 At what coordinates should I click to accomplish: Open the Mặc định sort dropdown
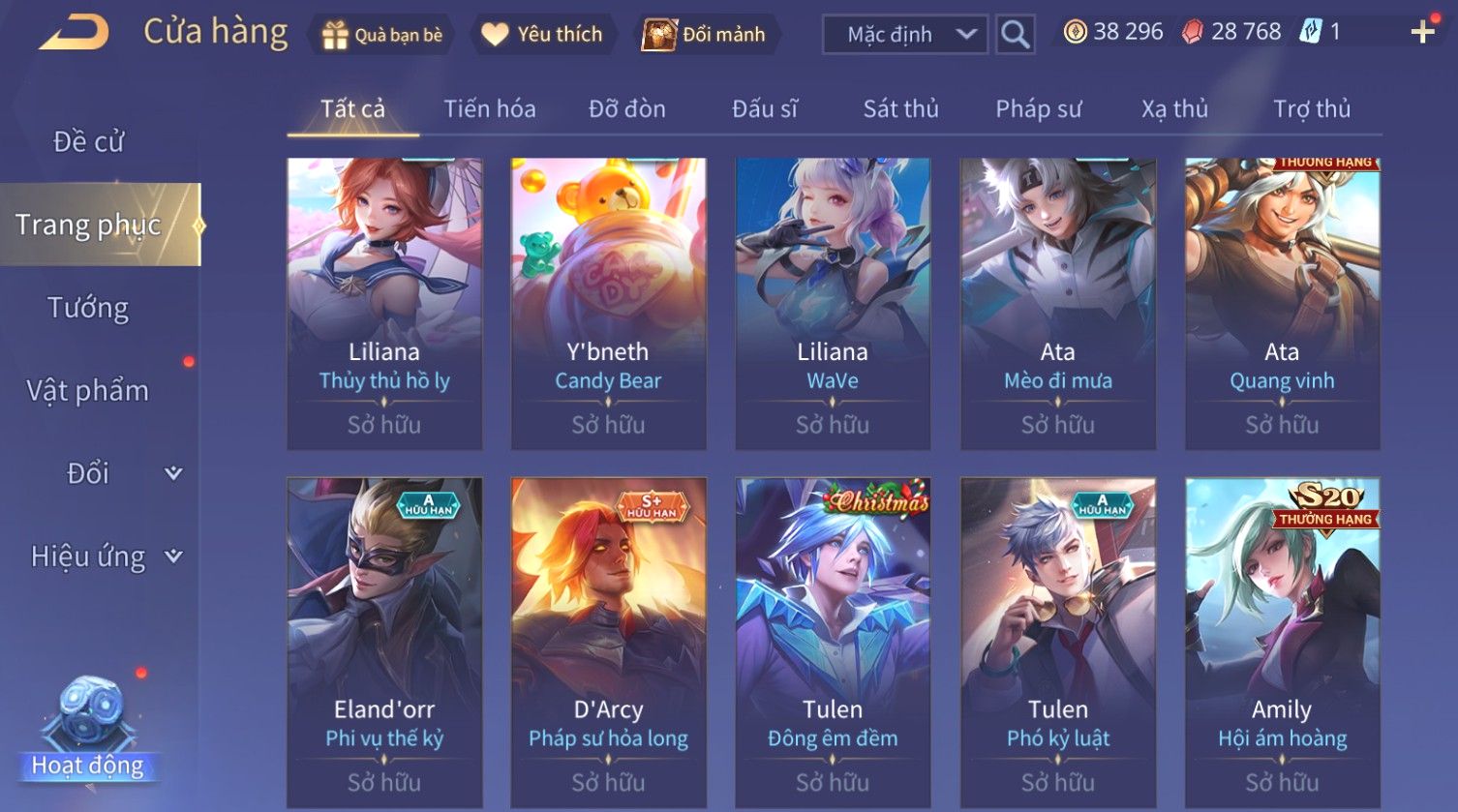pyautogui.click(x=905, y=35)
